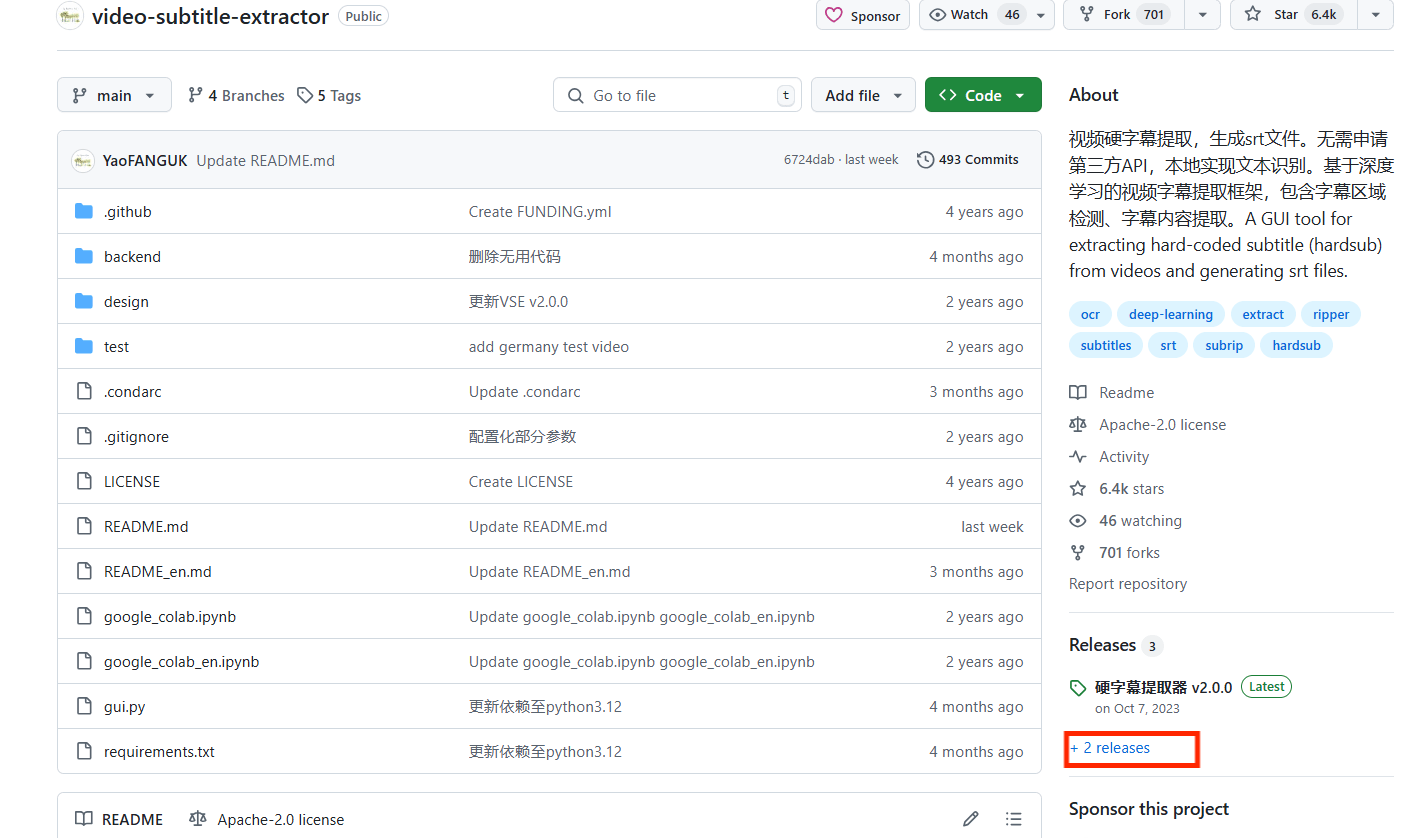Click the Activity pulse icon
Viewport: 1402px width, 838px height.
pos(1077,457)
